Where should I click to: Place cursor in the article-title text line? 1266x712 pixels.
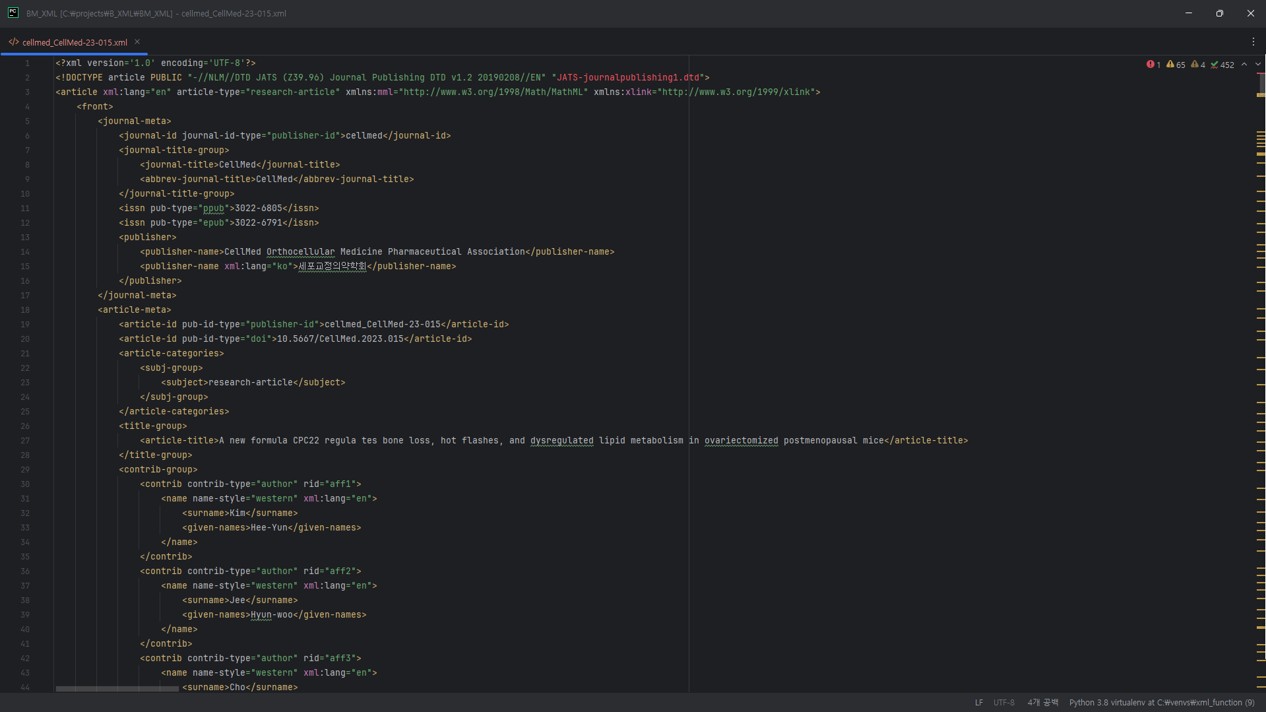(x=450, y=440)
